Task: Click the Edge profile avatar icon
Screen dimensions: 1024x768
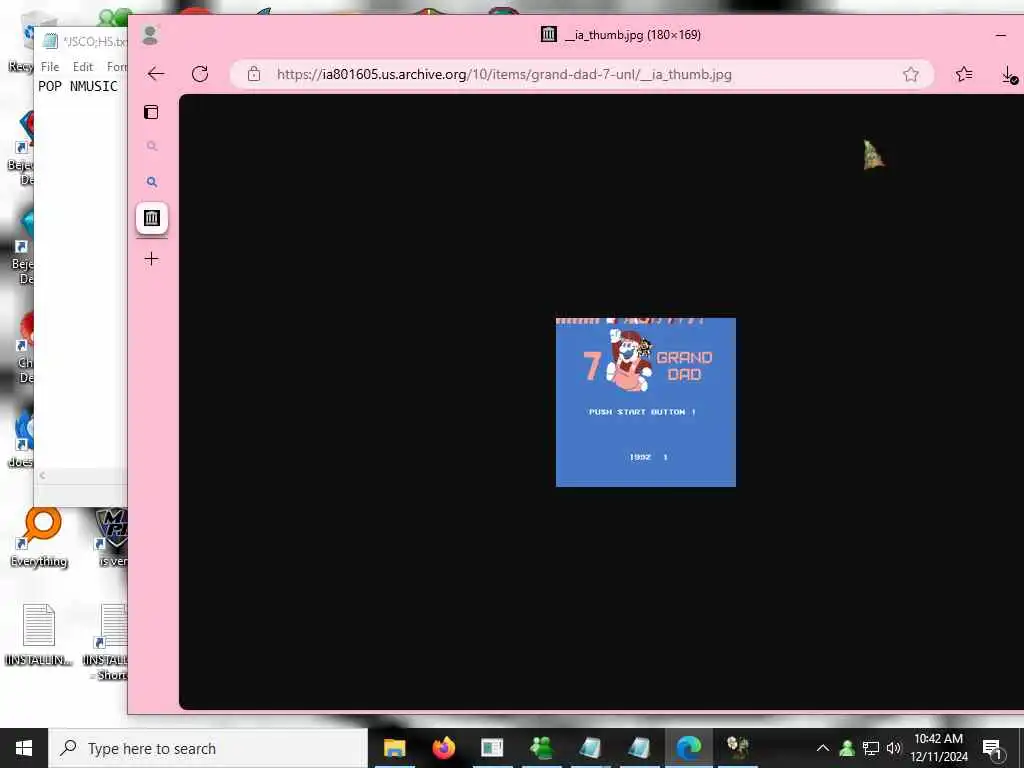Action: pos(150,35)
